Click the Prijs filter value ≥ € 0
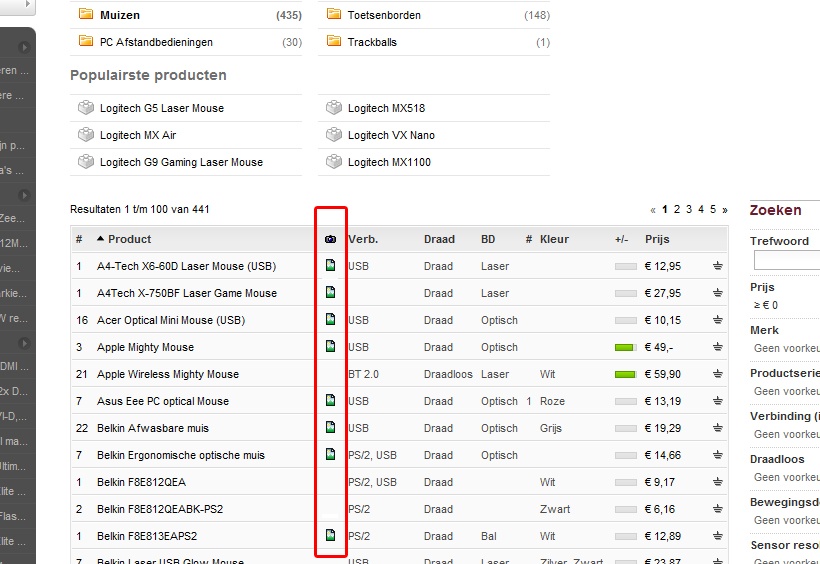Viewport: 820px width, 564px height. [766, 305]
